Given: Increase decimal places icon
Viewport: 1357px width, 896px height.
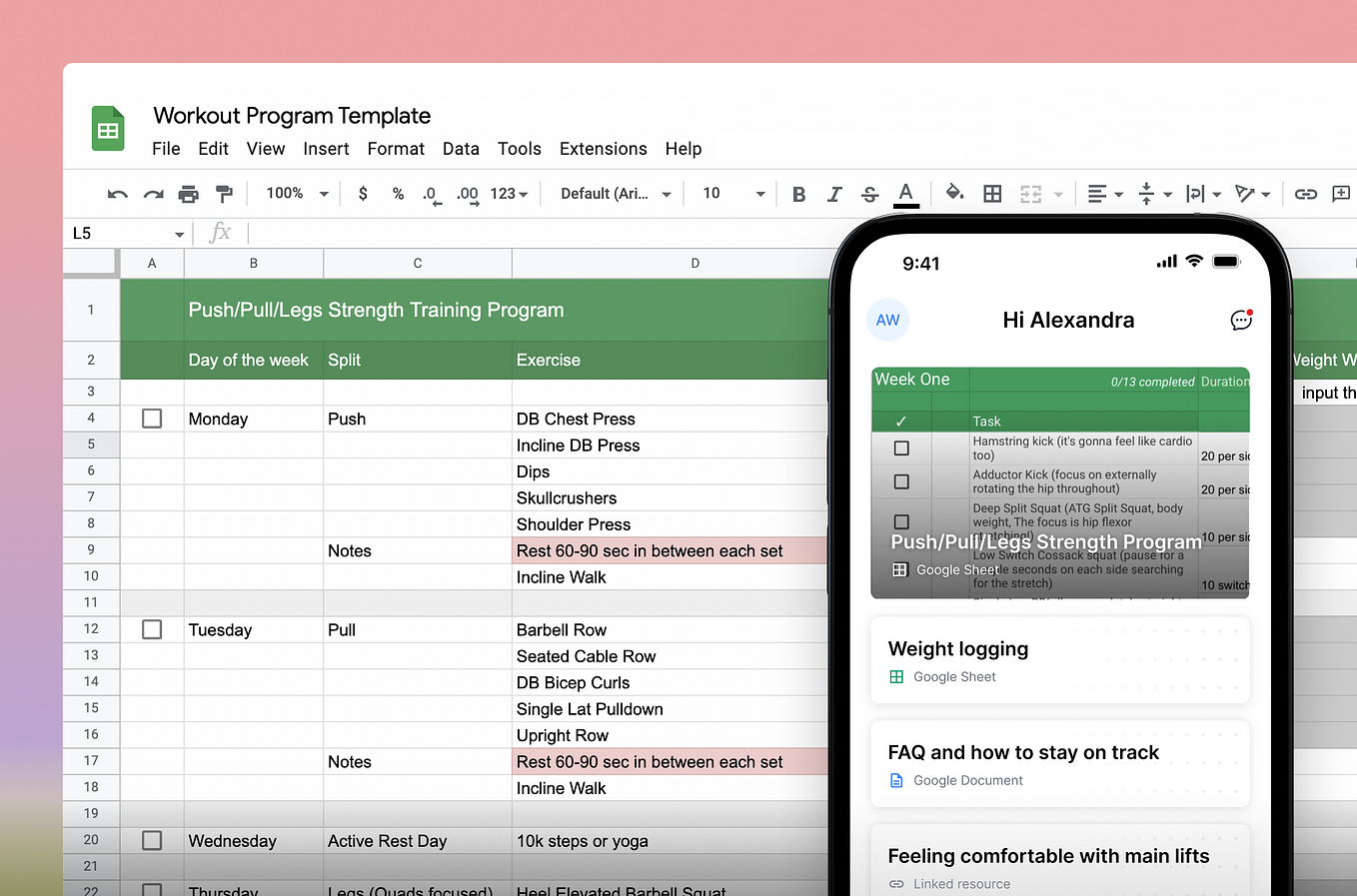Looking at the screenshot, I should tap(467, 195).
